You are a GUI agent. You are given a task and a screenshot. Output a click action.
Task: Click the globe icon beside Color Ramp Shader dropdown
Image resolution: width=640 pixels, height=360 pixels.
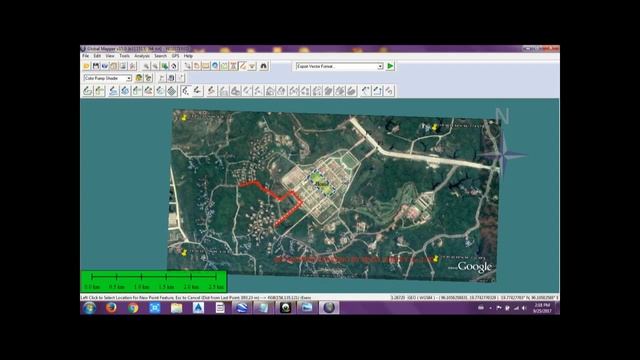(139, 78)
